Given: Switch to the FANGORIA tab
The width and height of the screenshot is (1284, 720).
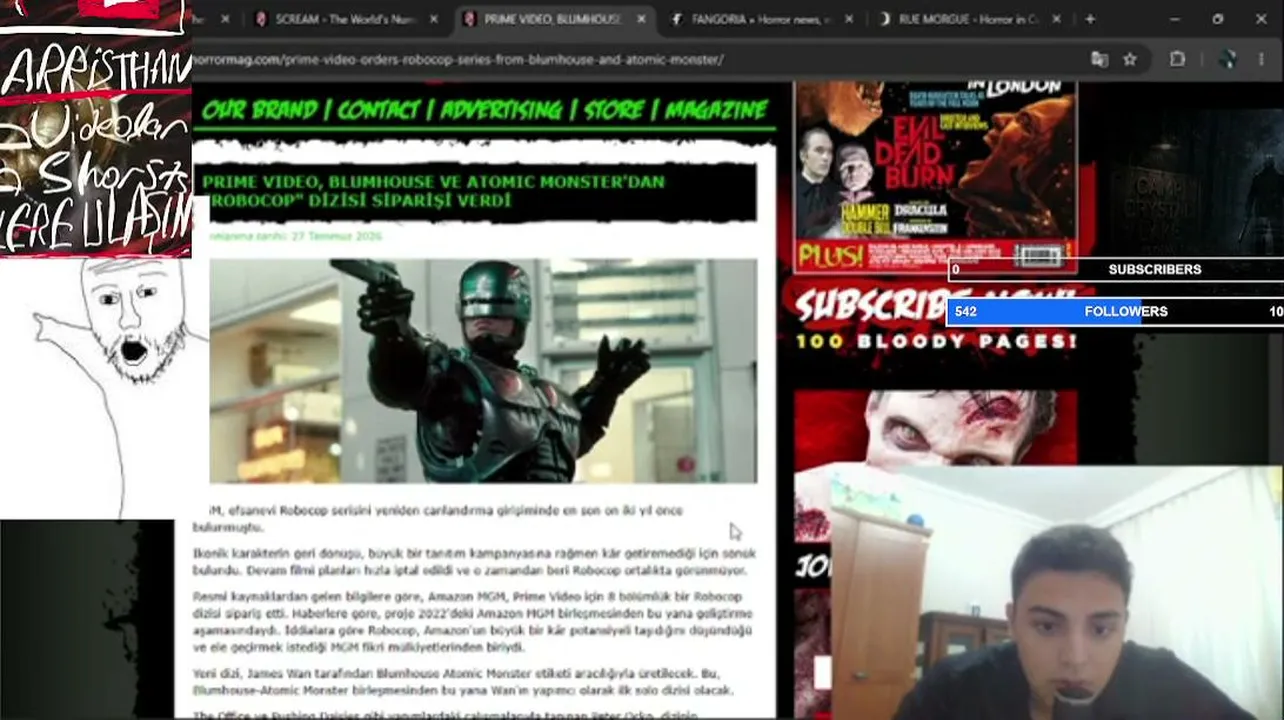Looking at the screenshot, I should pos(760,19).
